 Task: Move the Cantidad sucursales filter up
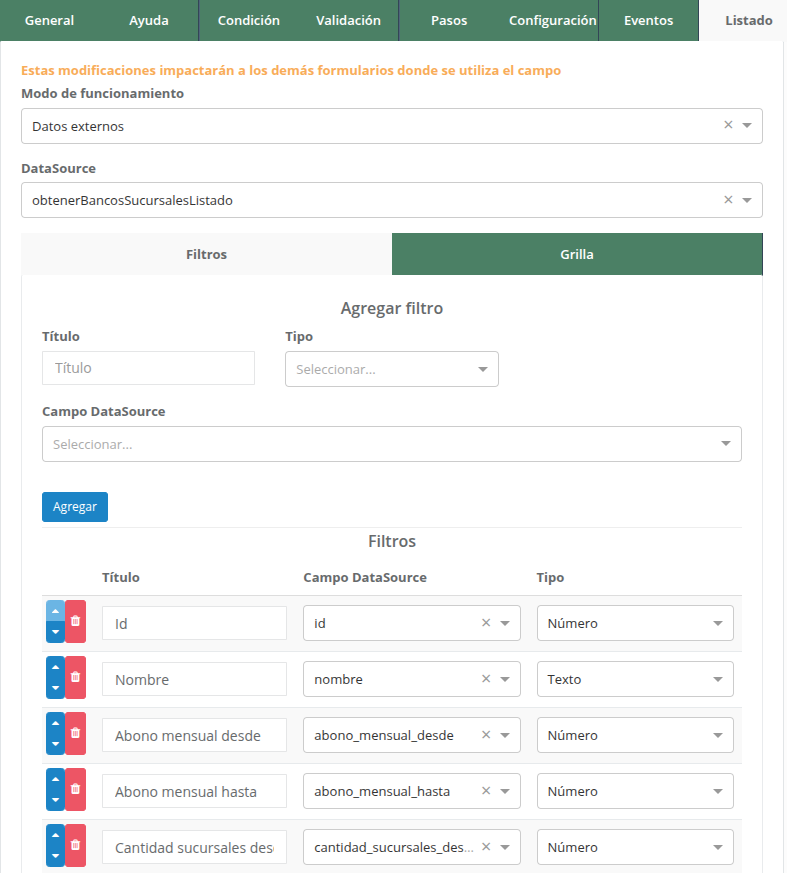[55, 835]
